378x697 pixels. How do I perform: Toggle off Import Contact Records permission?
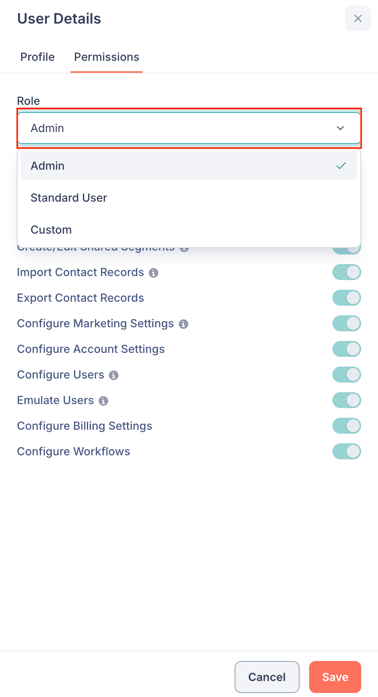[x=346, y=272]
